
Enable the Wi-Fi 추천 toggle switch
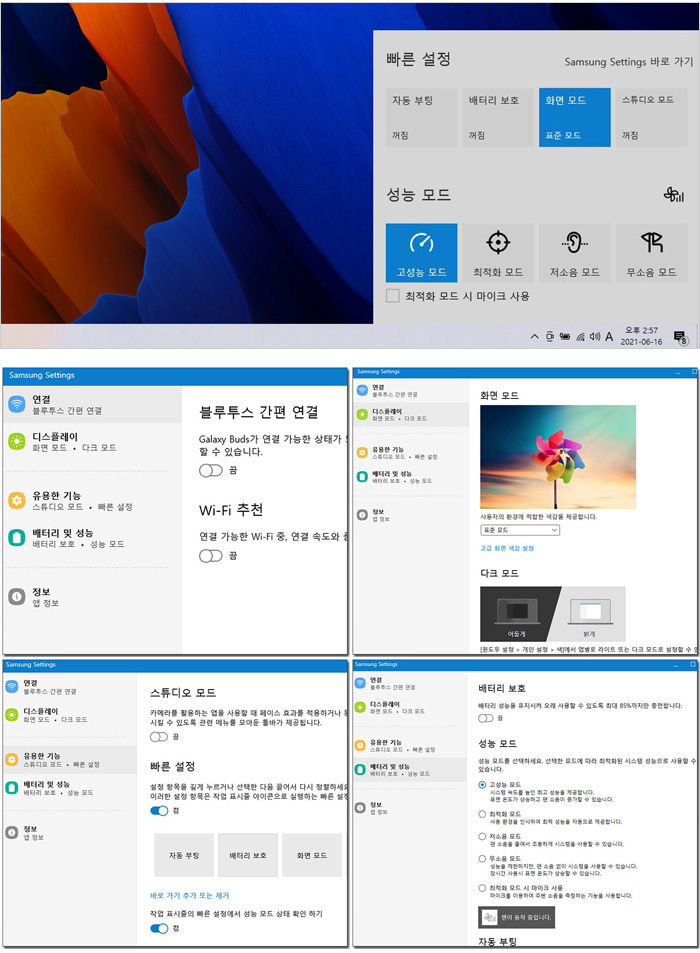coord(210,556)
